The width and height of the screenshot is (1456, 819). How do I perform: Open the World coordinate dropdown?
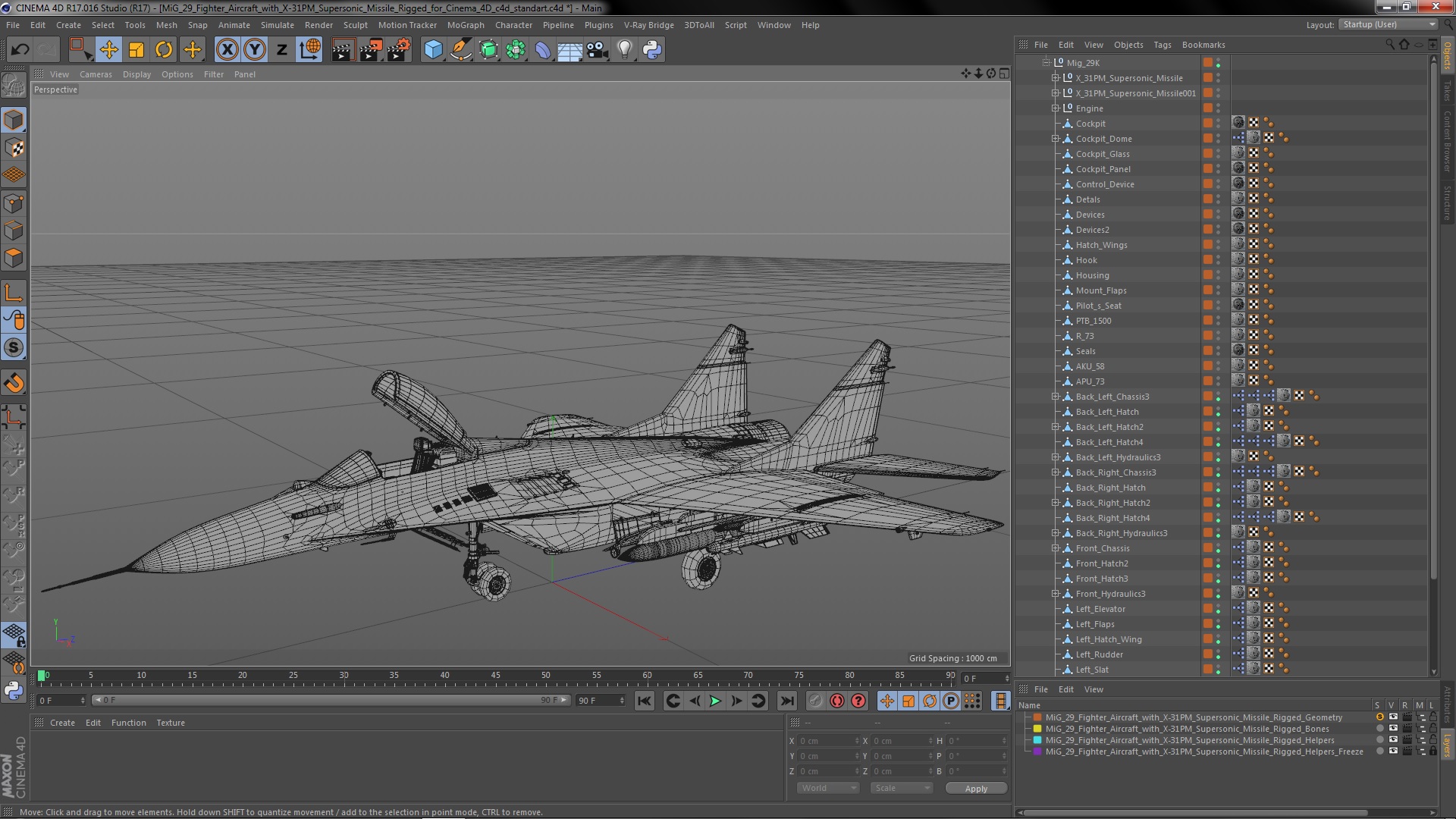(x=828, y=788)
